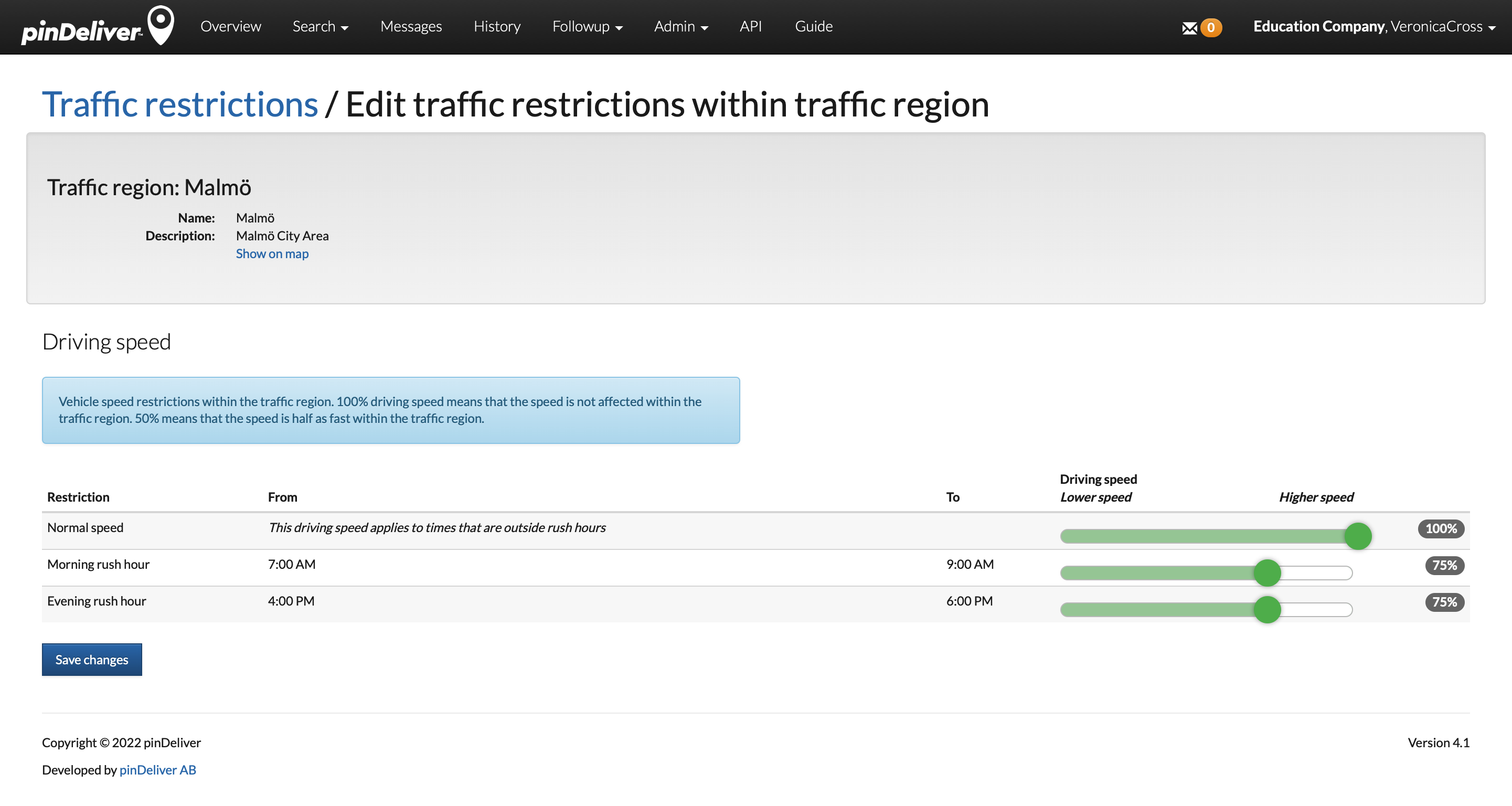Click the API navigation tab
The image size is (1512, 806).
750,27
